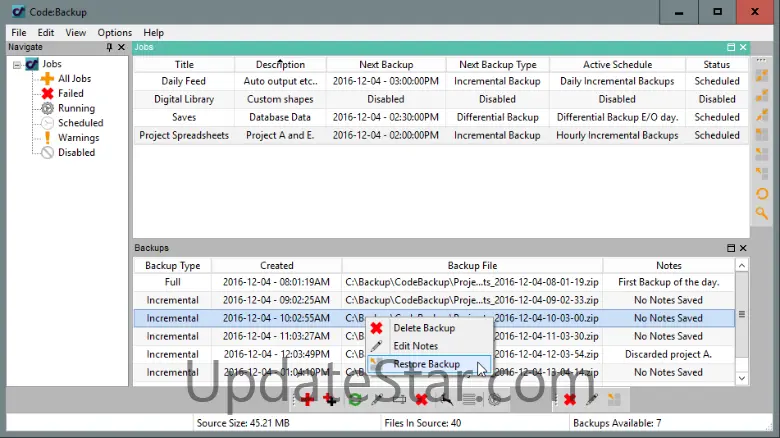This screenshot has width=780, height=438.
Task: Sort backups by the Created column header
Action: (277, 266)
